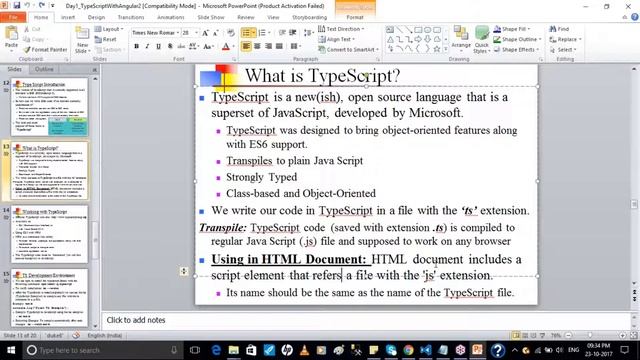Click the zoom slider handle
The image size is (640, 360).
(x=589, y=336)
